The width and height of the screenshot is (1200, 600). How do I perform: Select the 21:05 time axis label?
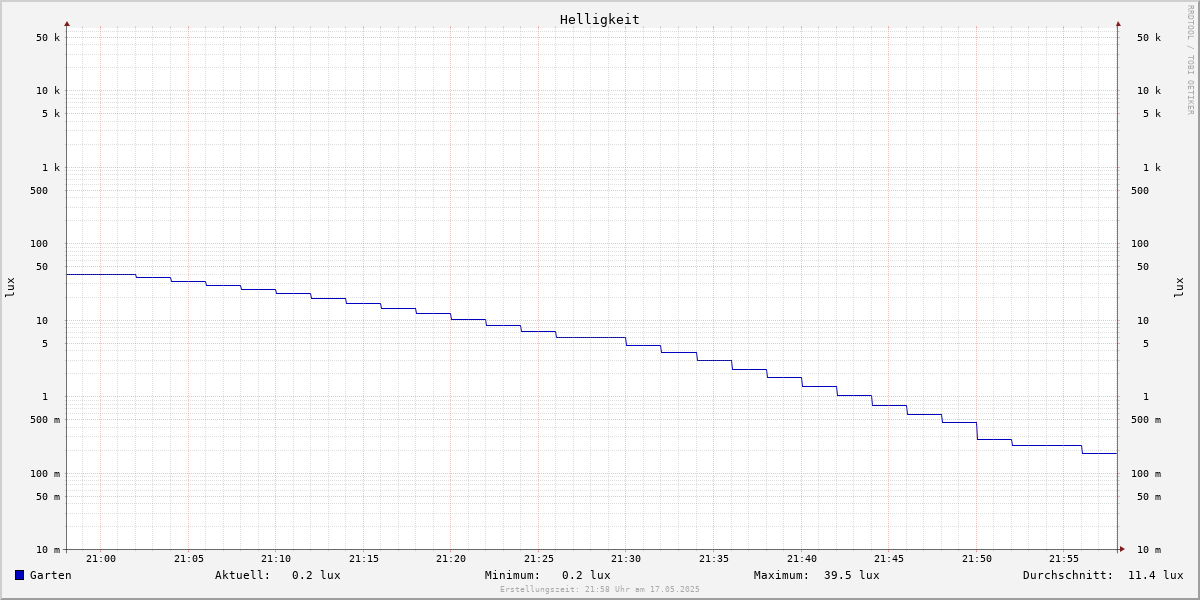pos(189,559)
